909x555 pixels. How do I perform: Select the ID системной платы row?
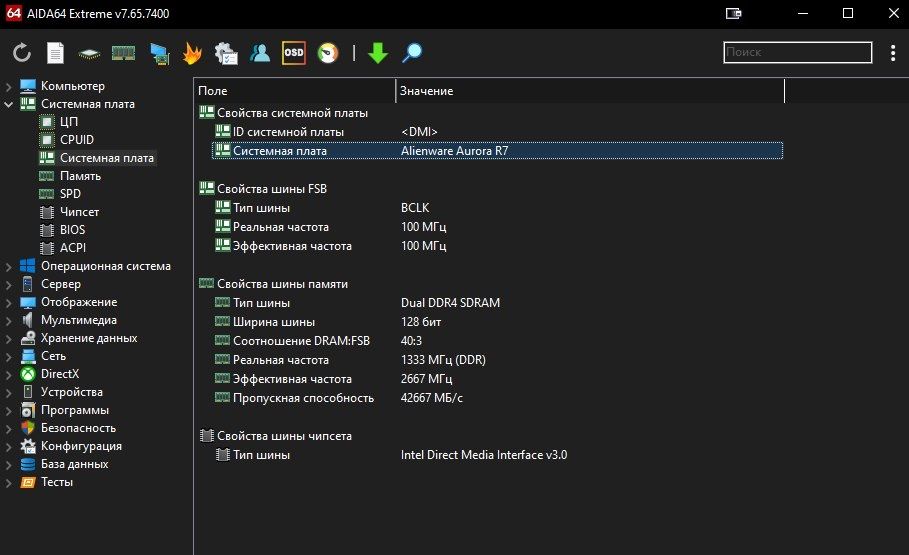[x=497, y=132]
